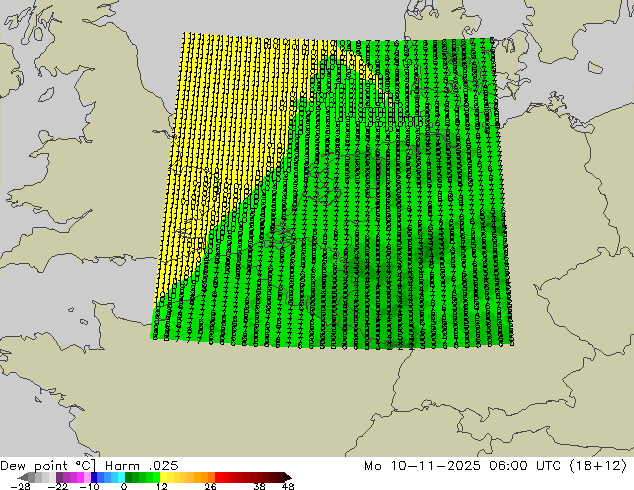Click the 38 value on the legend
634x490 pixels.
(x=260, y=486)
